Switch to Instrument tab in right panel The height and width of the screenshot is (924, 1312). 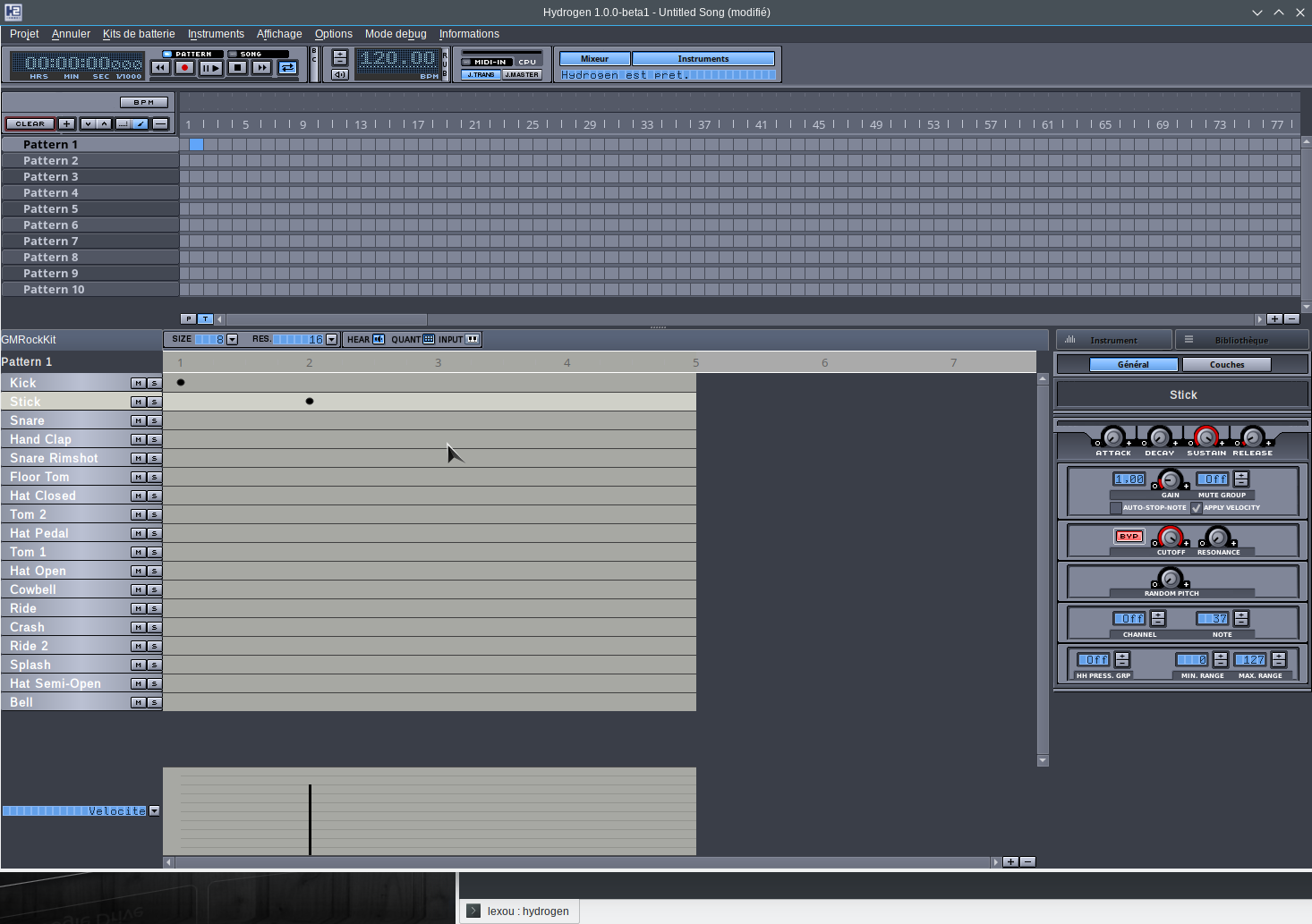1113,340
